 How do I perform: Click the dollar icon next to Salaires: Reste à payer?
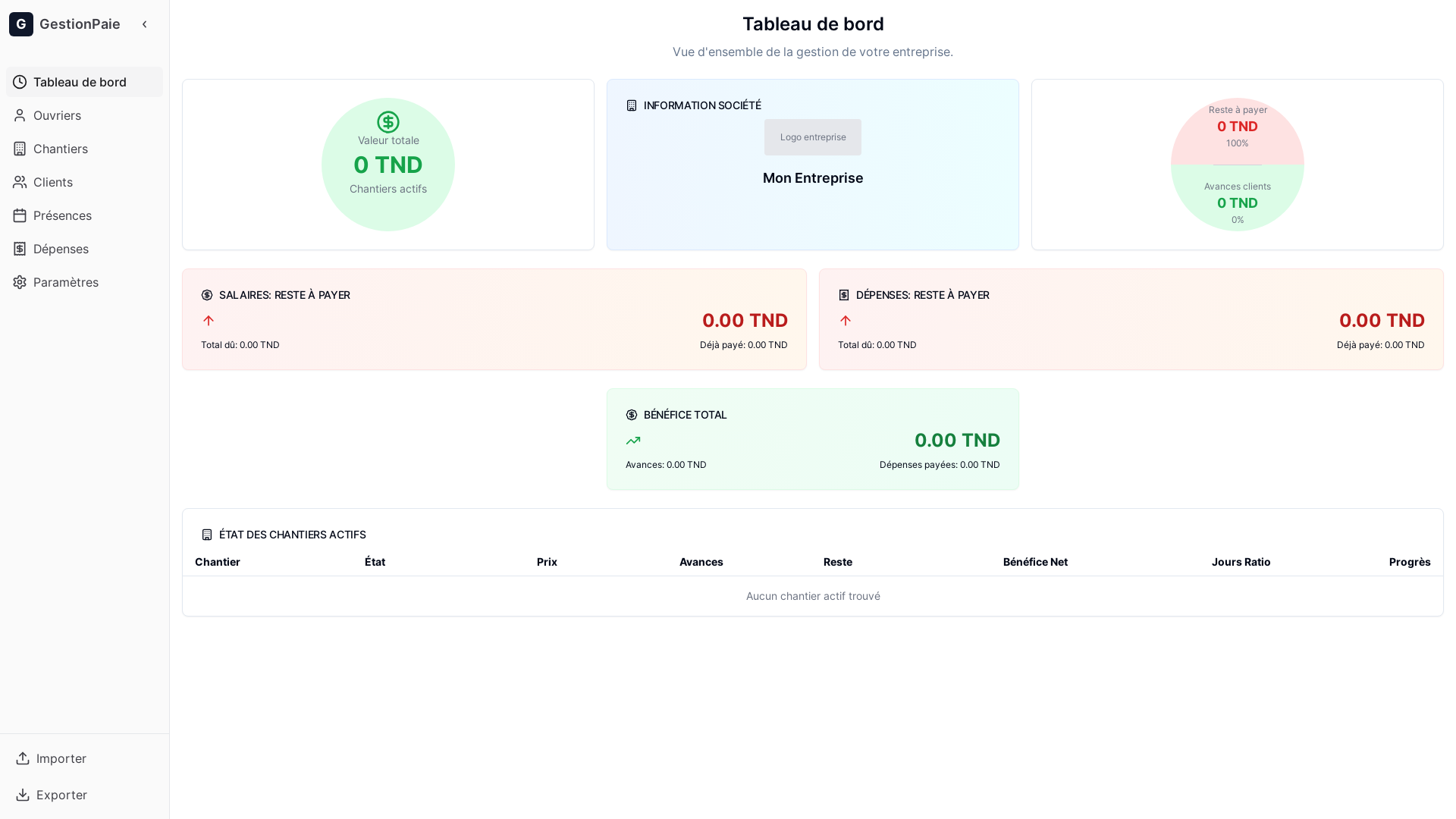(x=207, y=295)
